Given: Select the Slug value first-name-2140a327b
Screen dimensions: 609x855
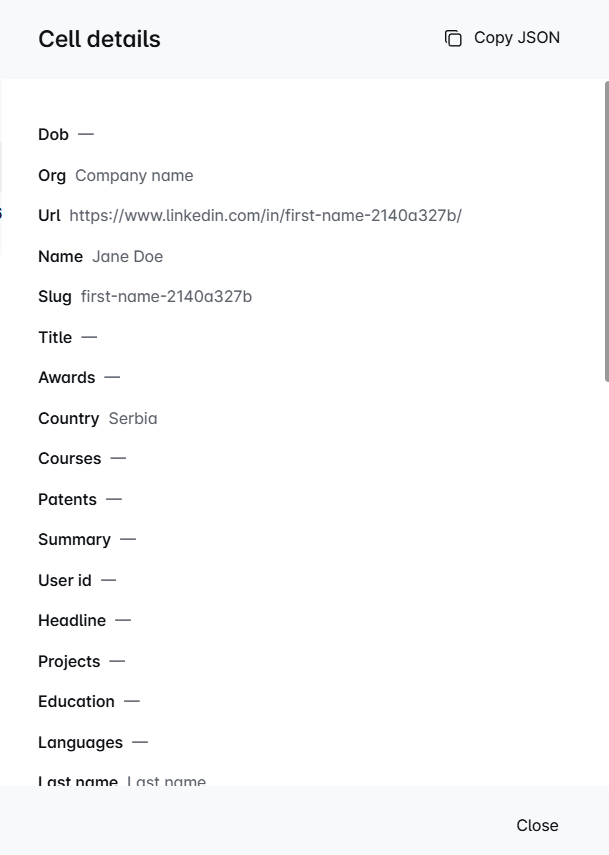Looking at the screenshot, I should click(x=166, y=297).
